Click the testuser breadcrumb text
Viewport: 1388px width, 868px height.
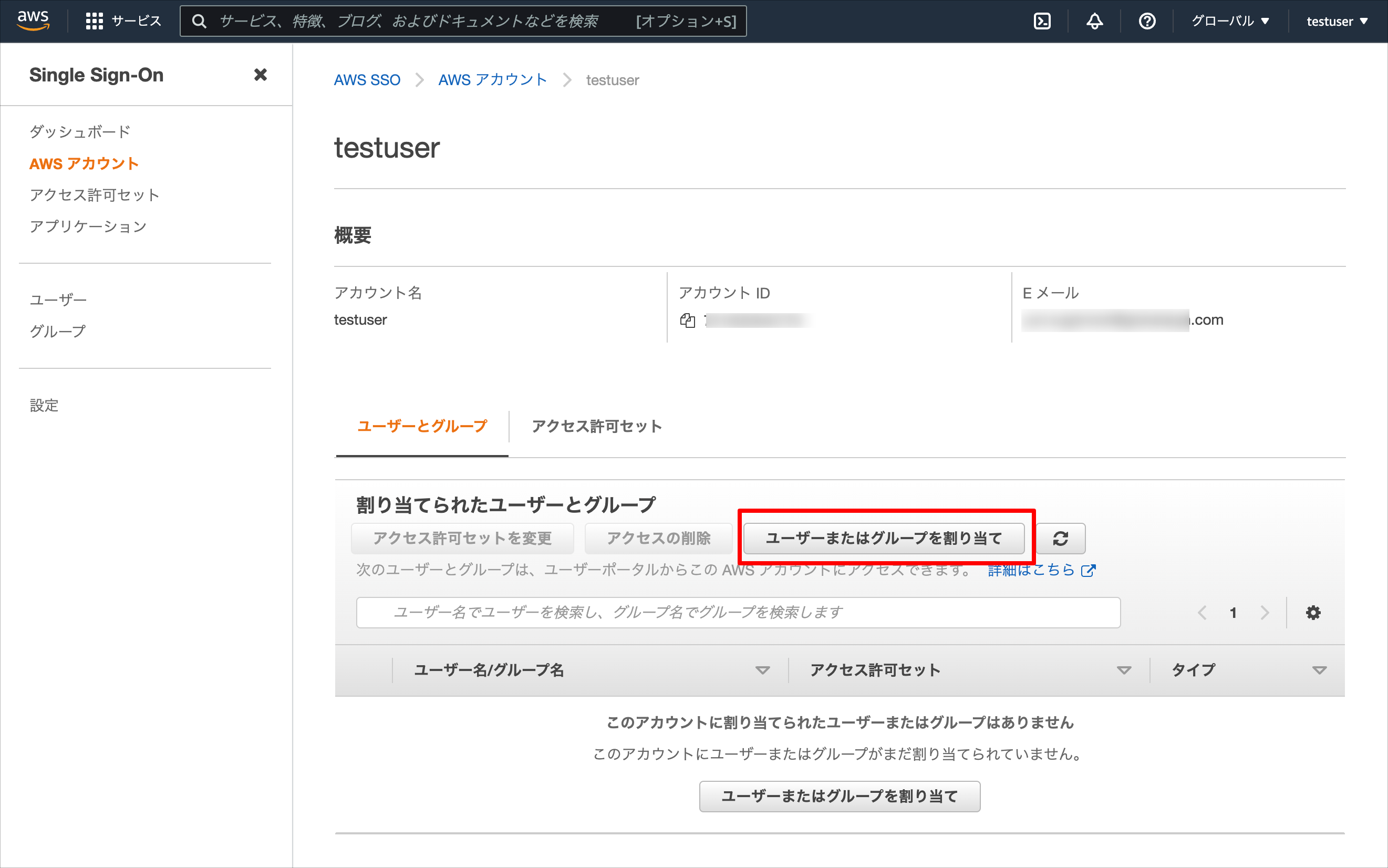pos(612,80)
